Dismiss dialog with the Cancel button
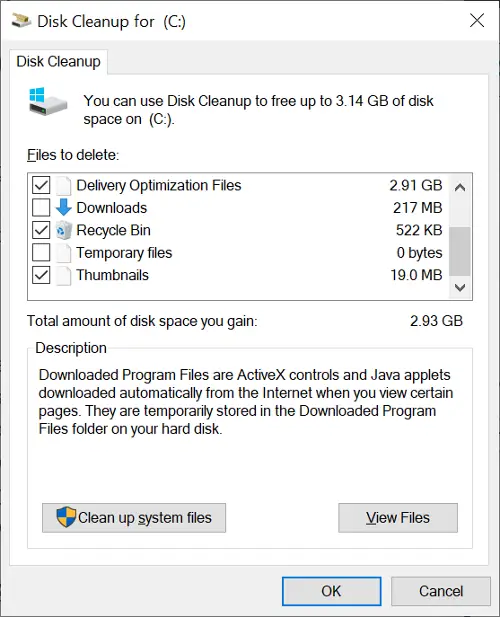This screenshot has width=500, height=617. tap(441, 591)
